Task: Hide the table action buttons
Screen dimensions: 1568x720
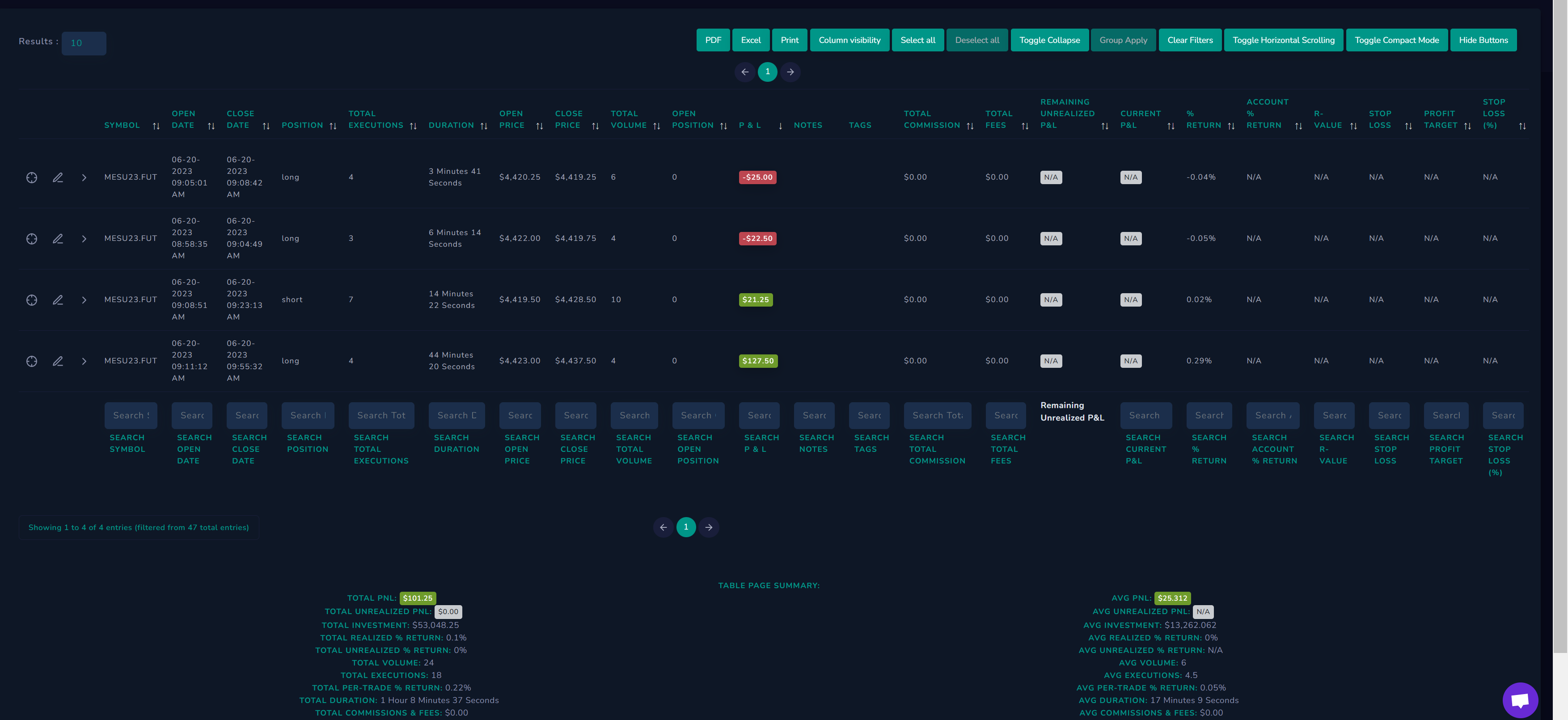Action: pos(1483,40)
